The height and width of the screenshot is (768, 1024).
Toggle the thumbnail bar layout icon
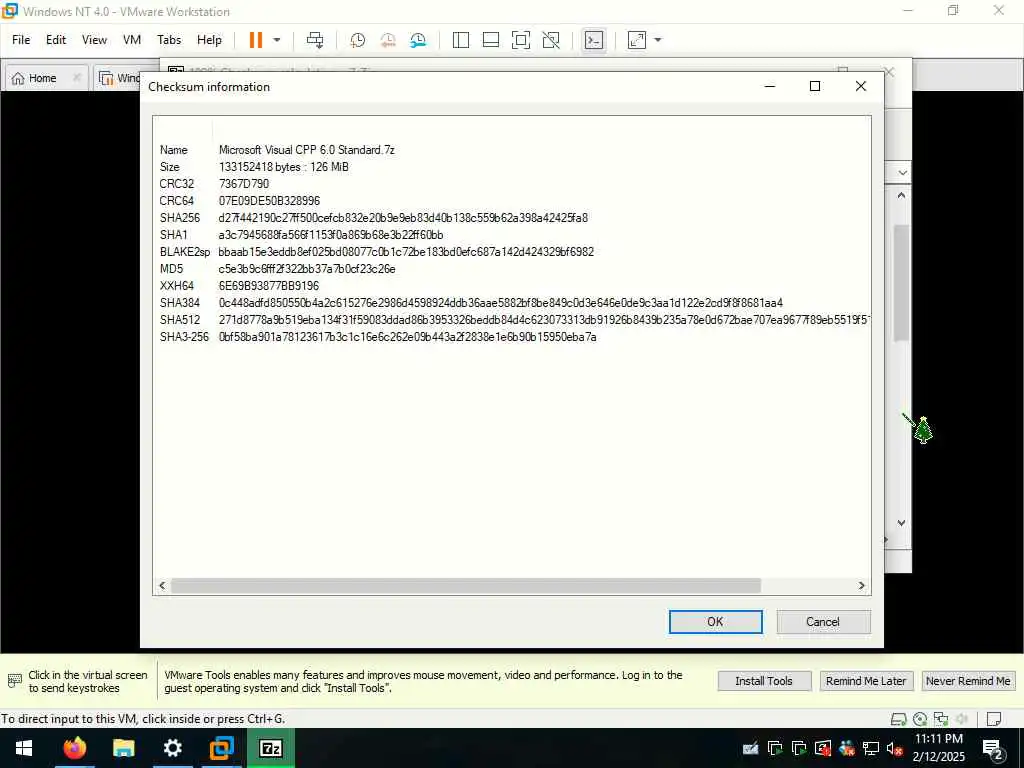pos(490,40)
